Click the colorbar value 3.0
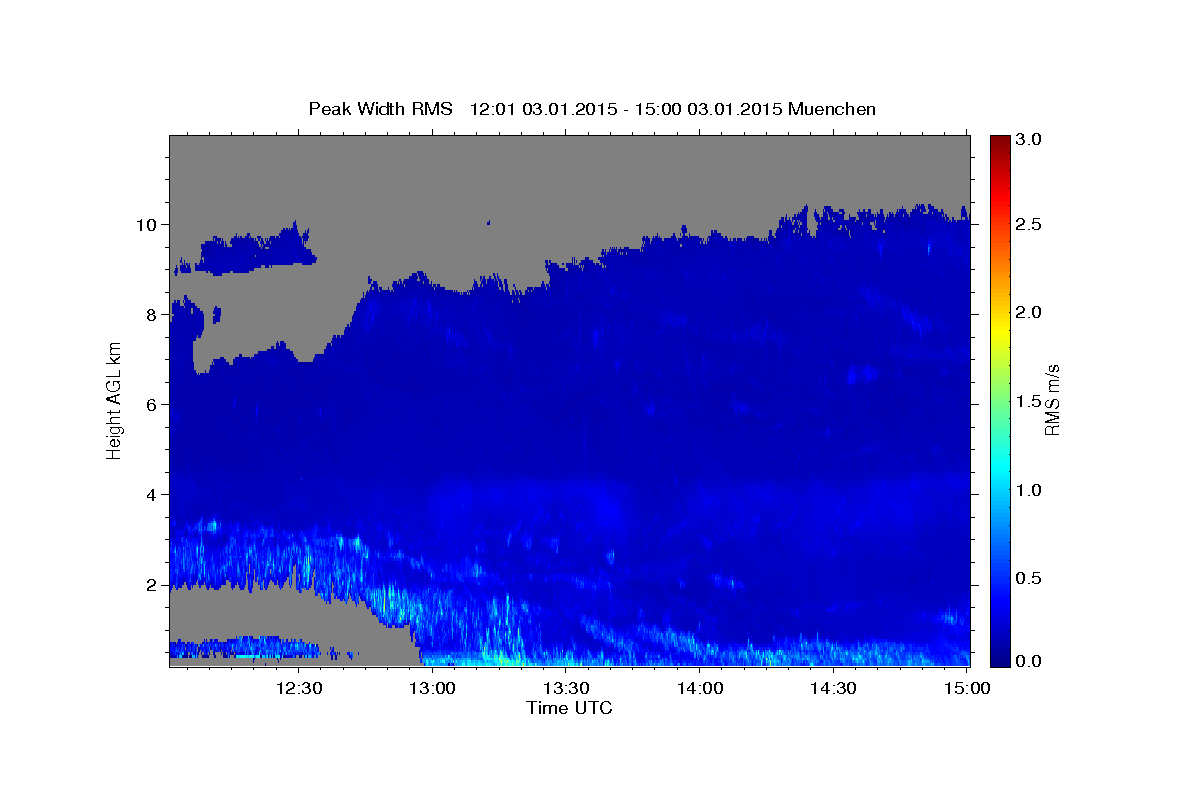 point(1030,140)
